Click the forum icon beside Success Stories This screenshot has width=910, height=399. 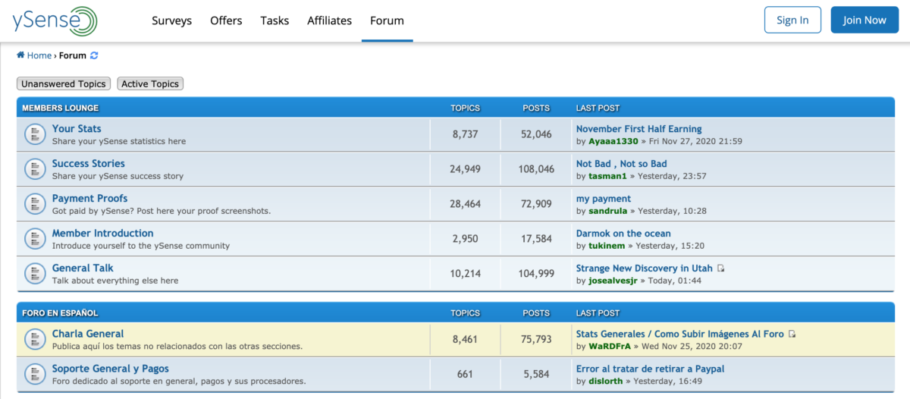click(35, 169)
